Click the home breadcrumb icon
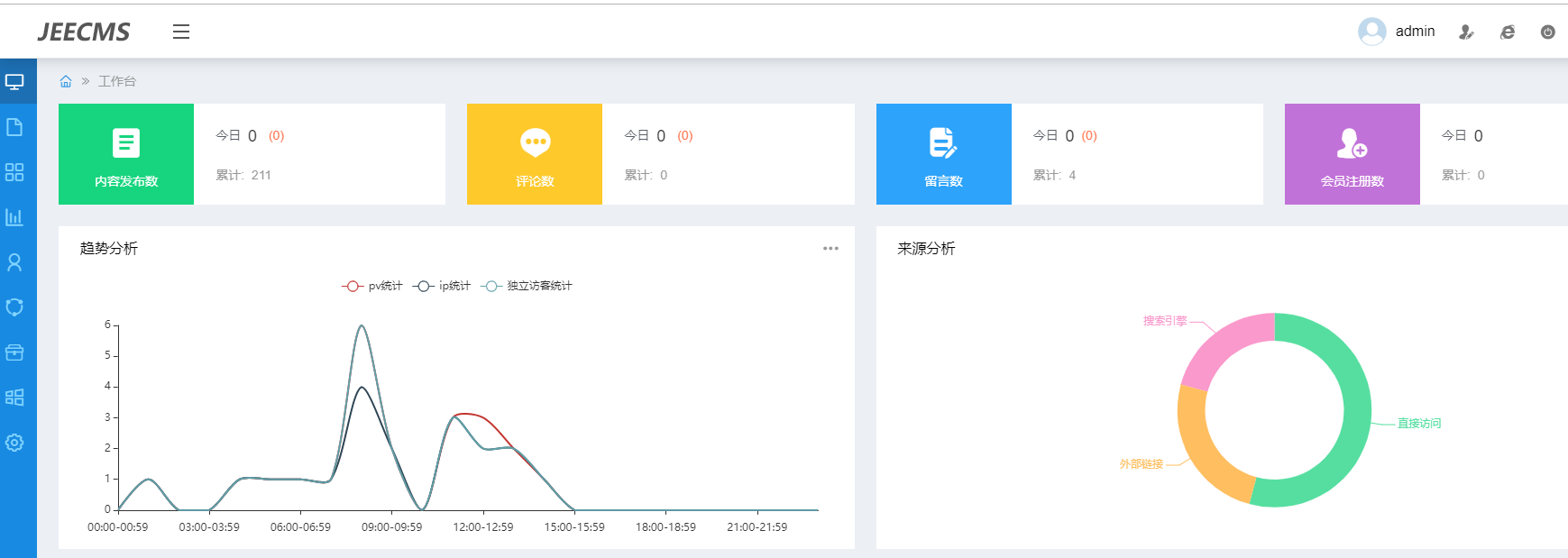The image size is (1568, 558). tap(66, 81)
